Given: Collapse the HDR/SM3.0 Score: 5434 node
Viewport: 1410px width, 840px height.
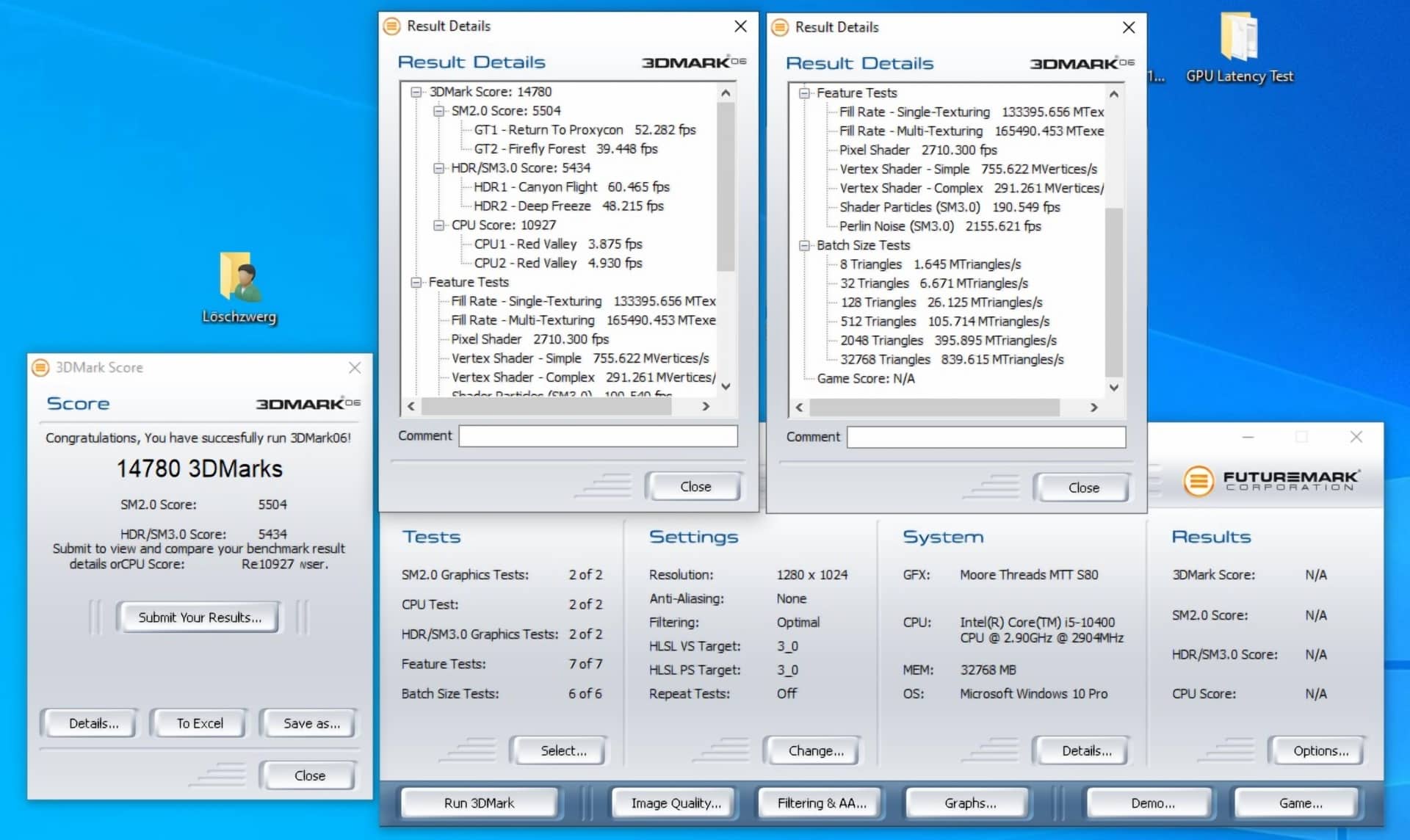Looking at the screenshot, I should (438, 168).
